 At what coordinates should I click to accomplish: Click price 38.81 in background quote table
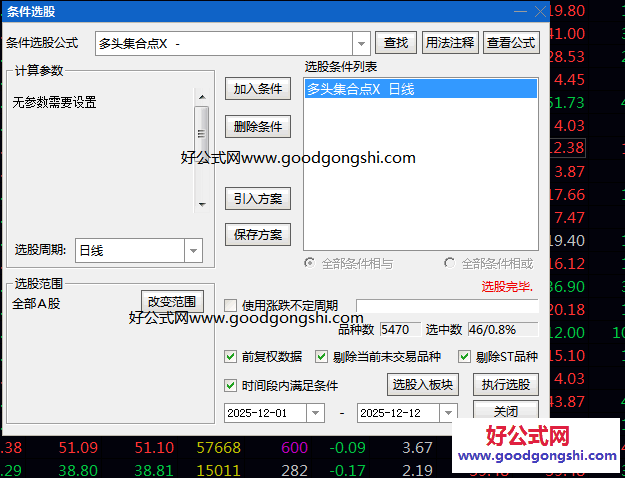click(154, 471)
